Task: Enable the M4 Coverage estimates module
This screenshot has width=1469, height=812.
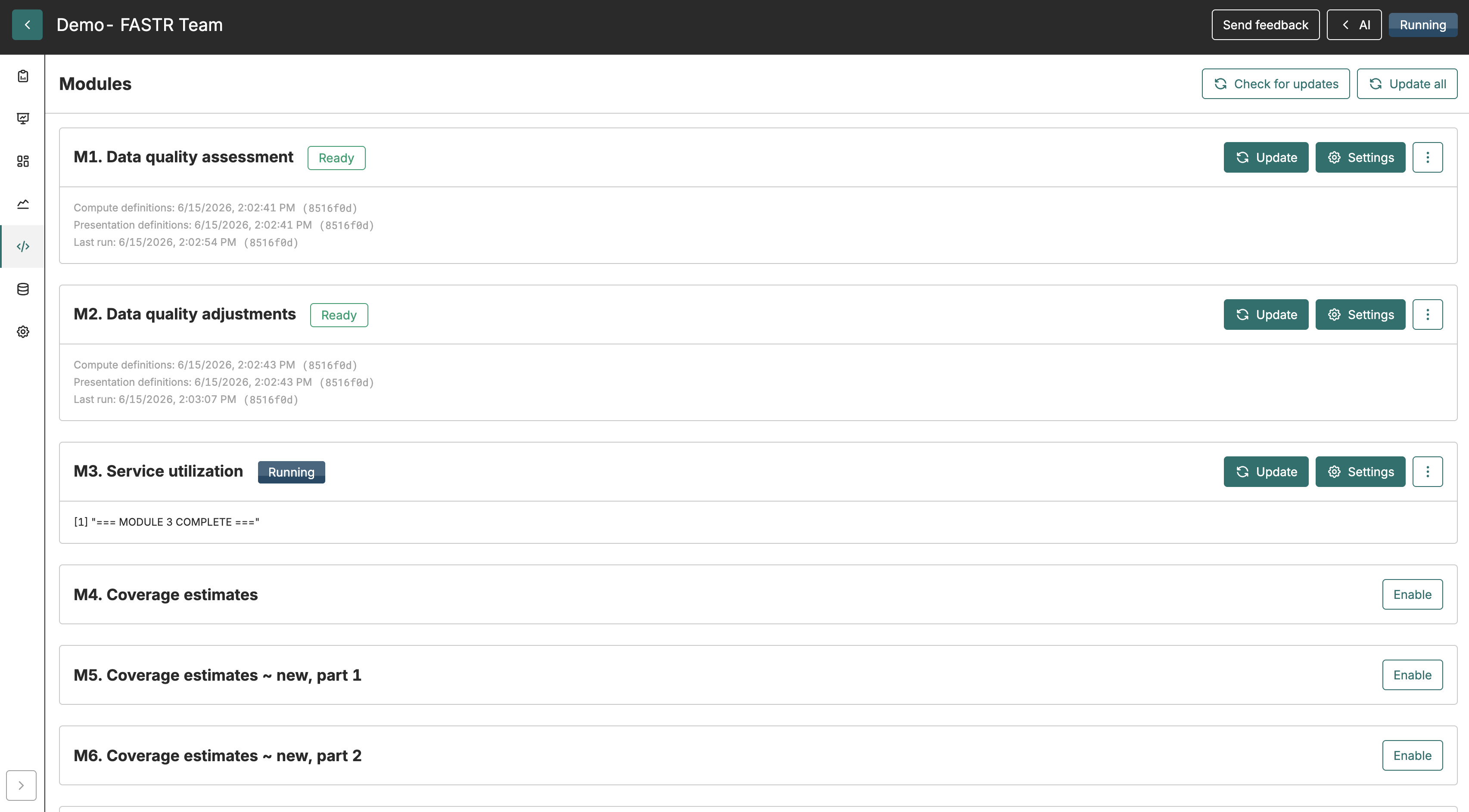Action: (x=1412, y=594)
